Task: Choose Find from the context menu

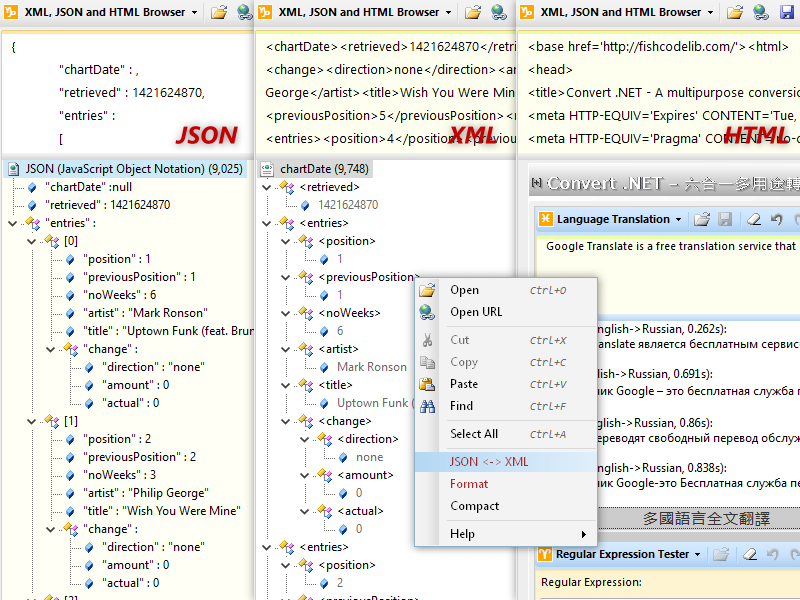Action: [x=506, y=406]
